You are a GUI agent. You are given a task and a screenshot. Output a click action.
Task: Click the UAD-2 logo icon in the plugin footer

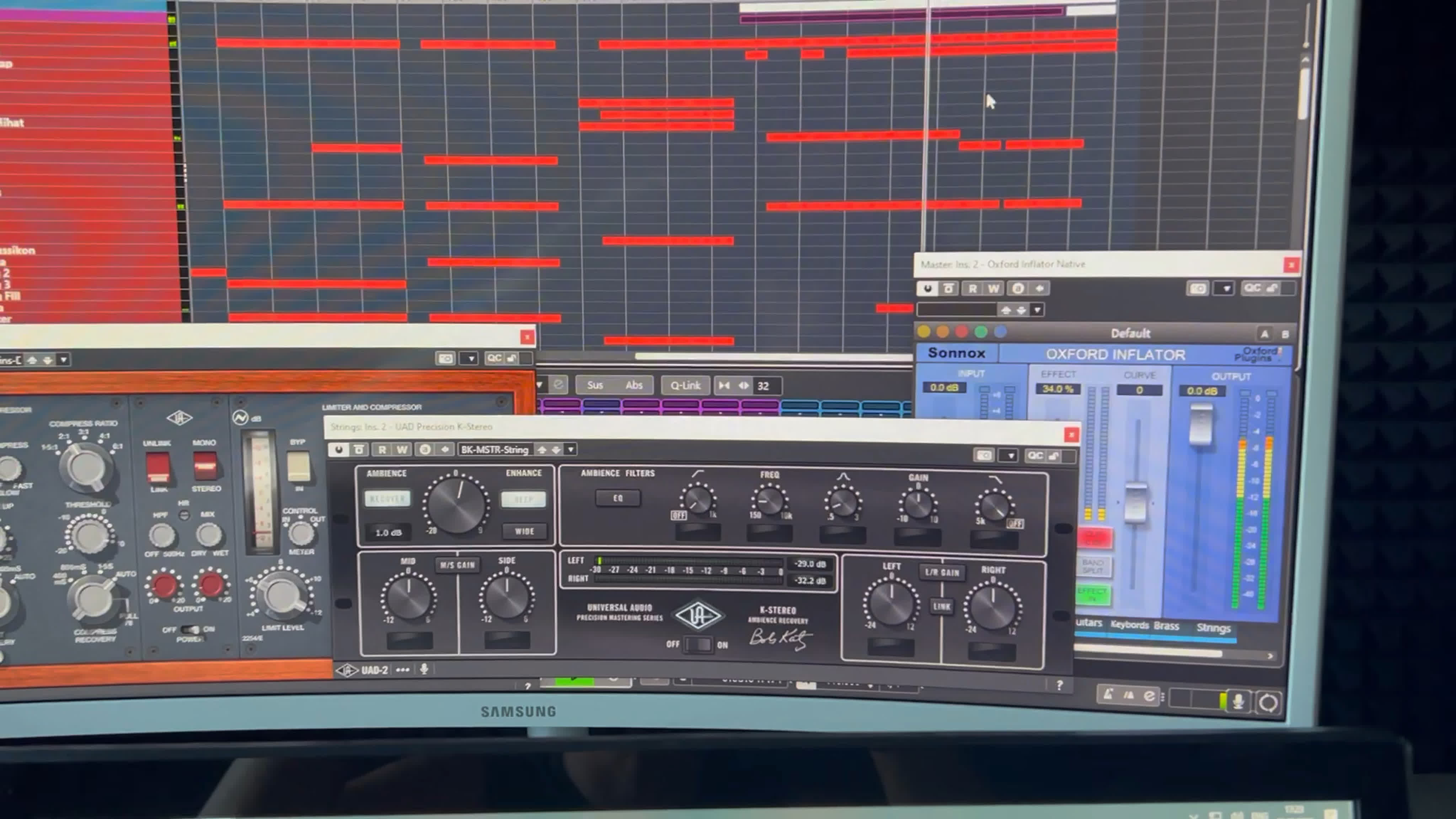[347, 670]
